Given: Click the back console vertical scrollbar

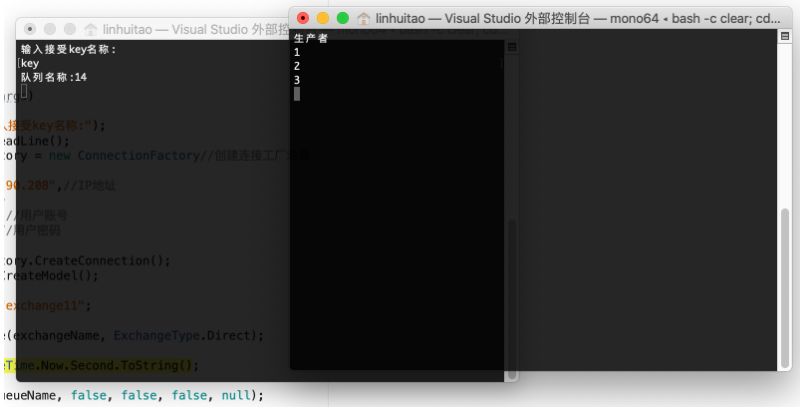Looking at the screenshot, I should (512, 301).
